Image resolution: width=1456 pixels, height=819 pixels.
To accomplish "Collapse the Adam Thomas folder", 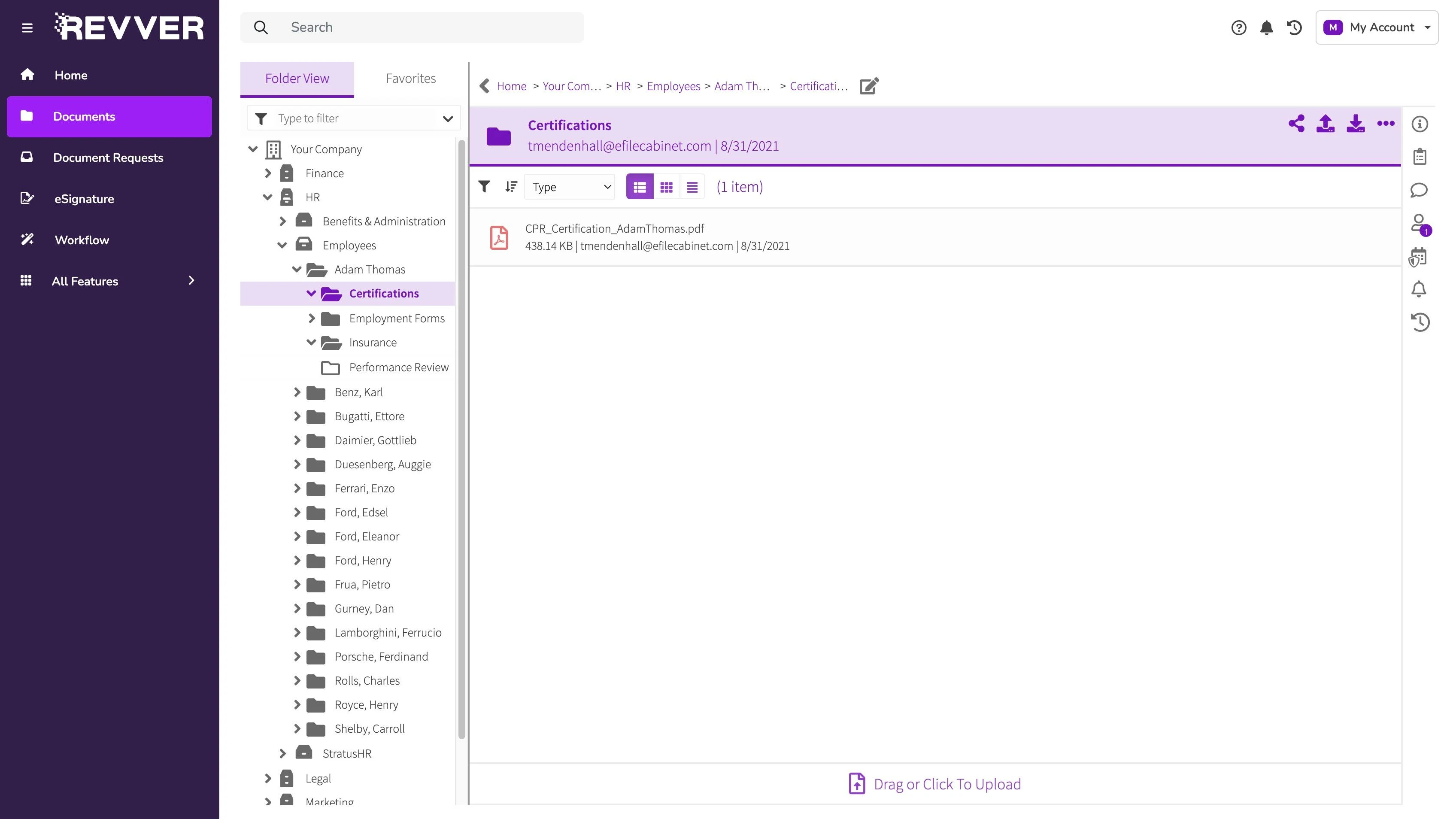I will pos(296,270).
